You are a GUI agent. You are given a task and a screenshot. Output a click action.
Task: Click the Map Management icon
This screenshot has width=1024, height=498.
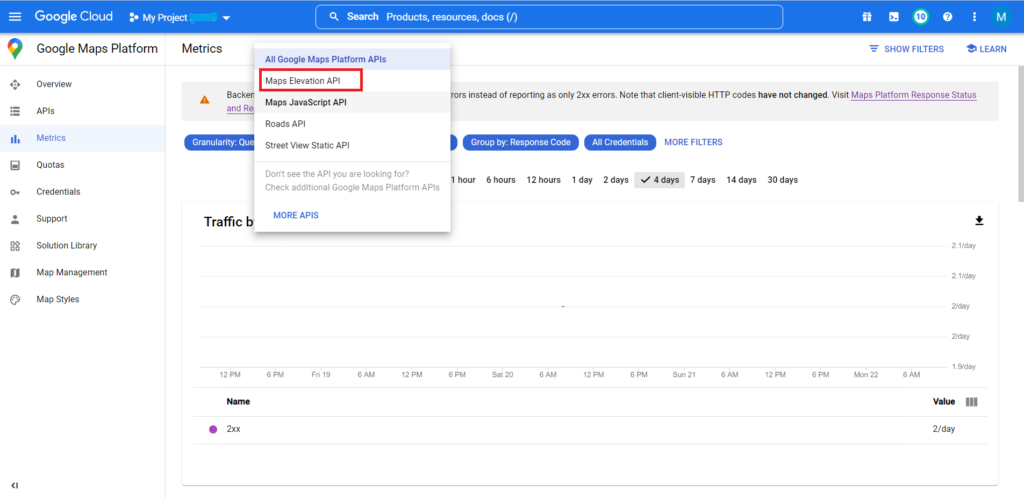(15, 272)
